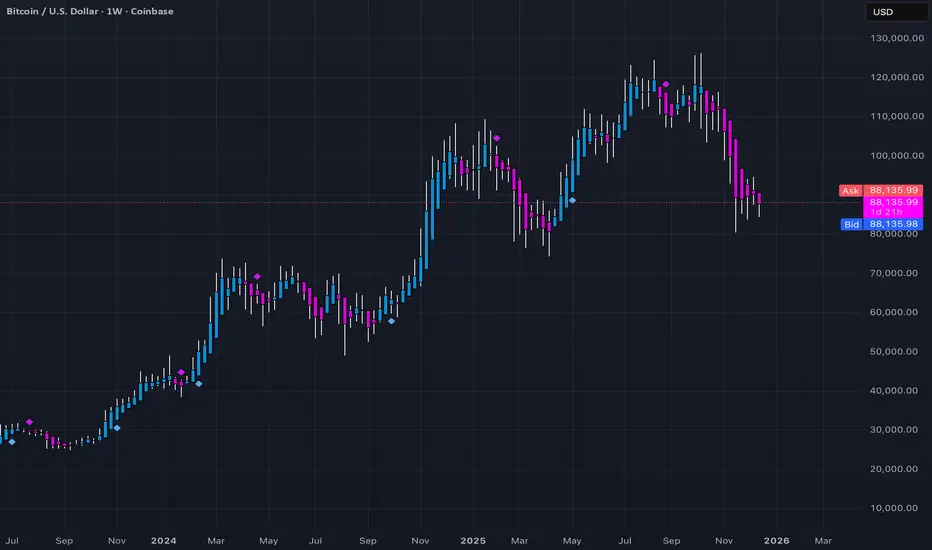Click the 130,000.00 price scale label
The image size is (932, 550).
coord(897,38)
